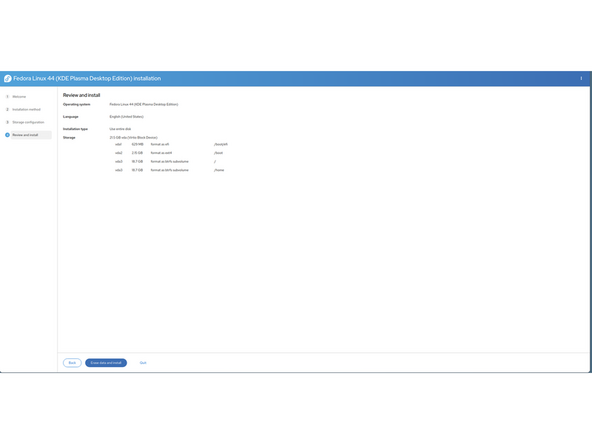This screenshot has height=444, width=592.
Task: Click the 'format as ext4' entry
Action: (x=161, y=153)
